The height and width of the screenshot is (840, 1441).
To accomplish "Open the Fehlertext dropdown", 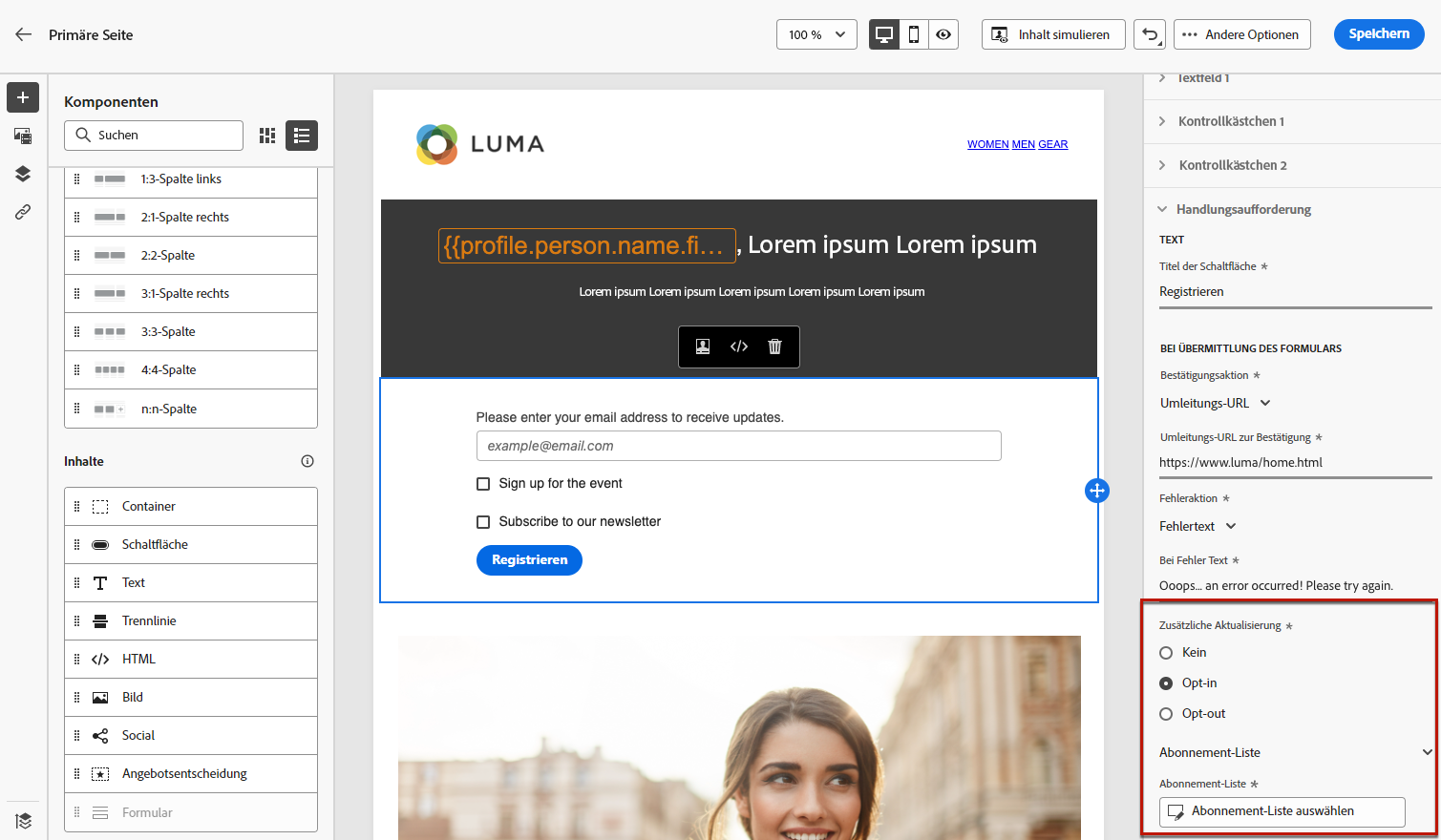I will [x=1198, y=526].
